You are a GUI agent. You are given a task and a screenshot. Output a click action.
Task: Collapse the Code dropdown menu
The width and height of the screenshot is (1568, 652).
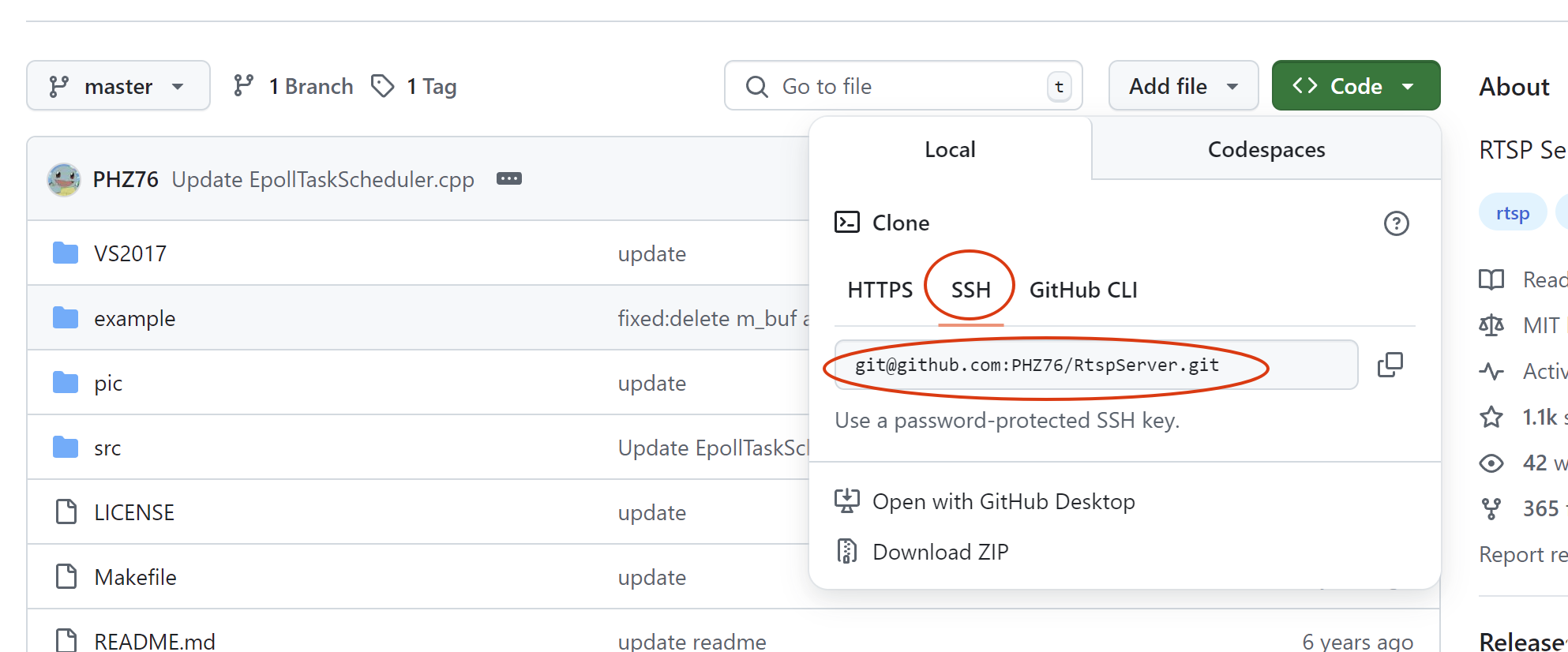pyautogui.click(x=1355, y=85)
